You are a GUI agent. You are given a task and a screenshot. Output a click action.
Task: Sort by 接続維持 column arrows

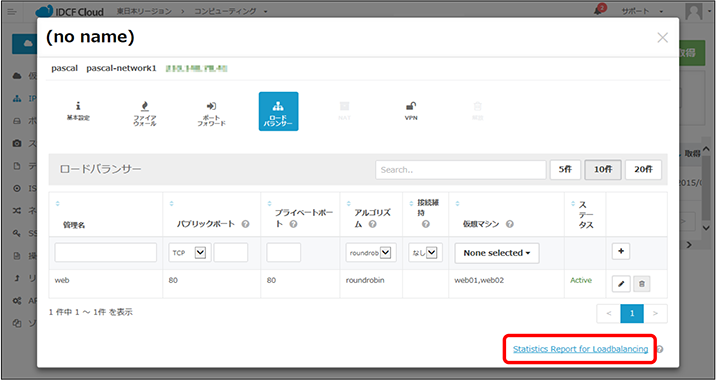click(x=411, y=204)
